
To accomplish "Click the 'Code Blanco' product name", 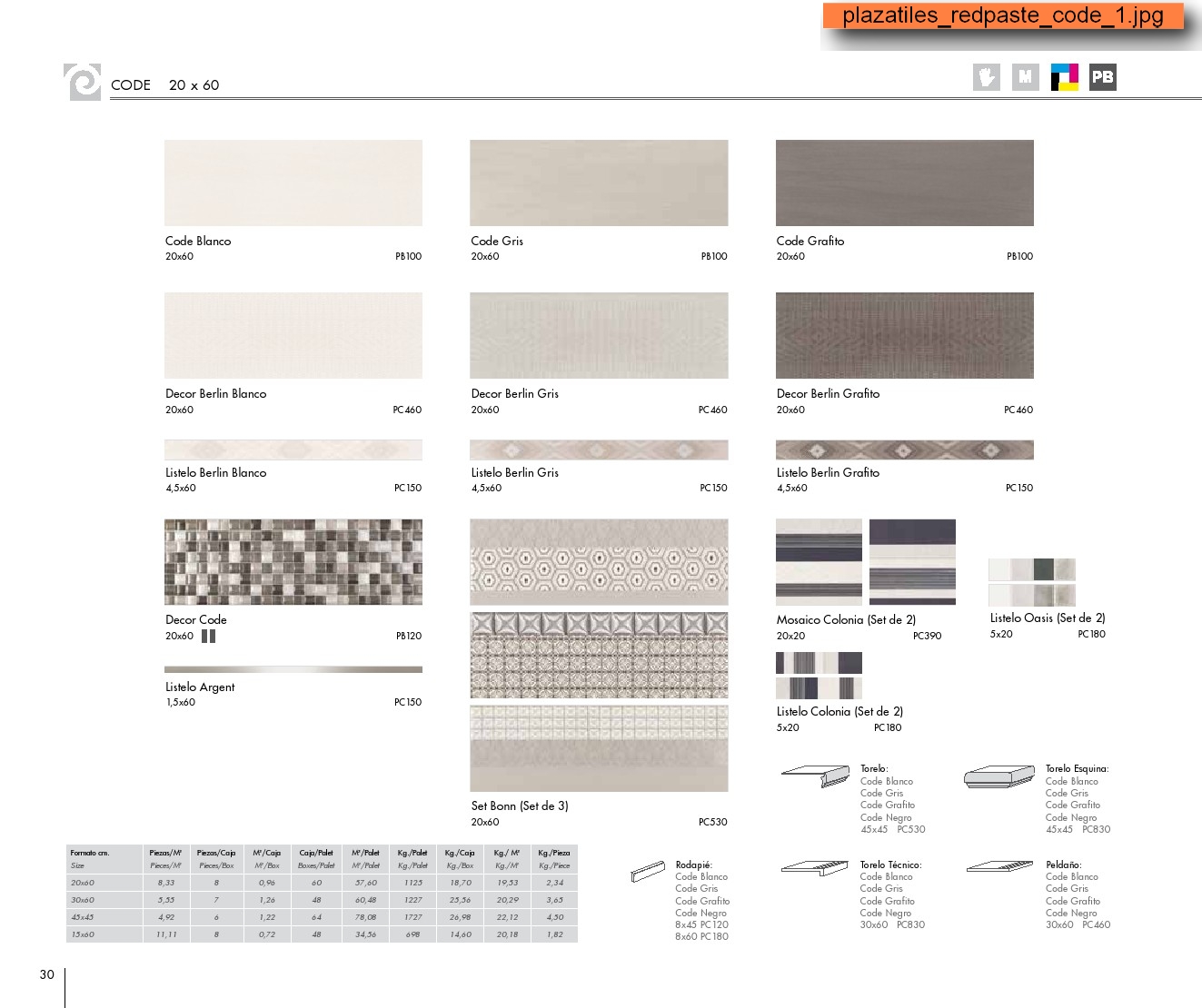I will pos(198,241).
